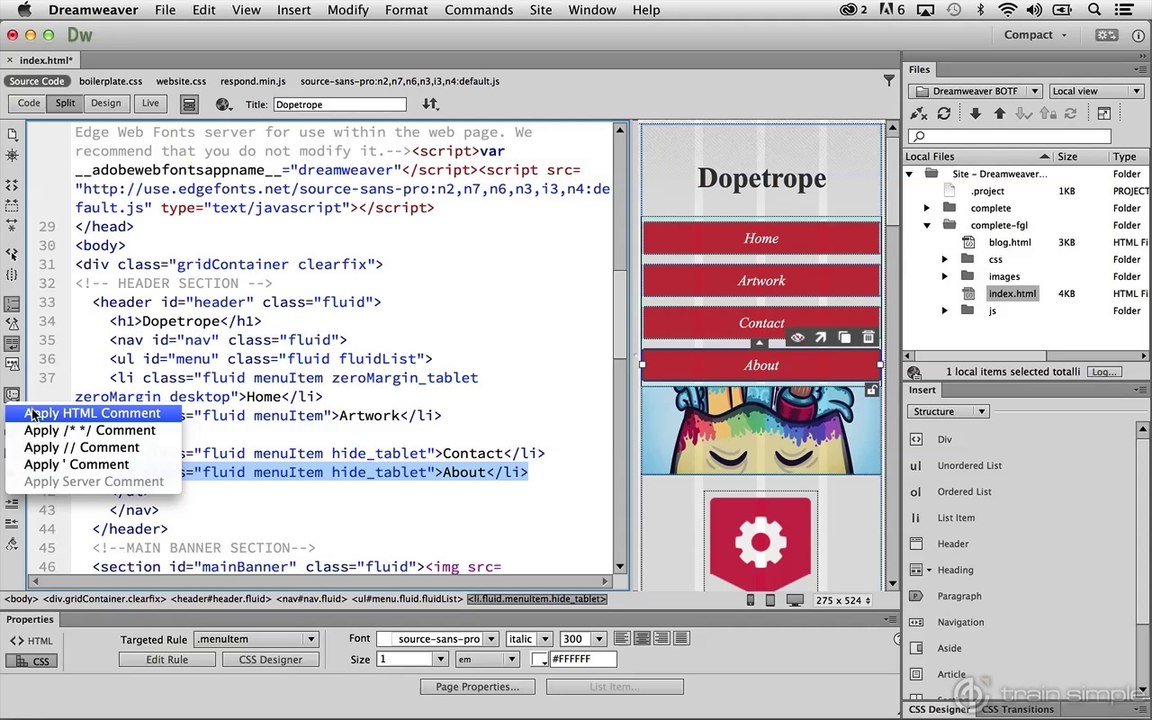Choose Apply HTML Comment
Viewport: 1152px width, 720px height.
click(x=92, y=413)
